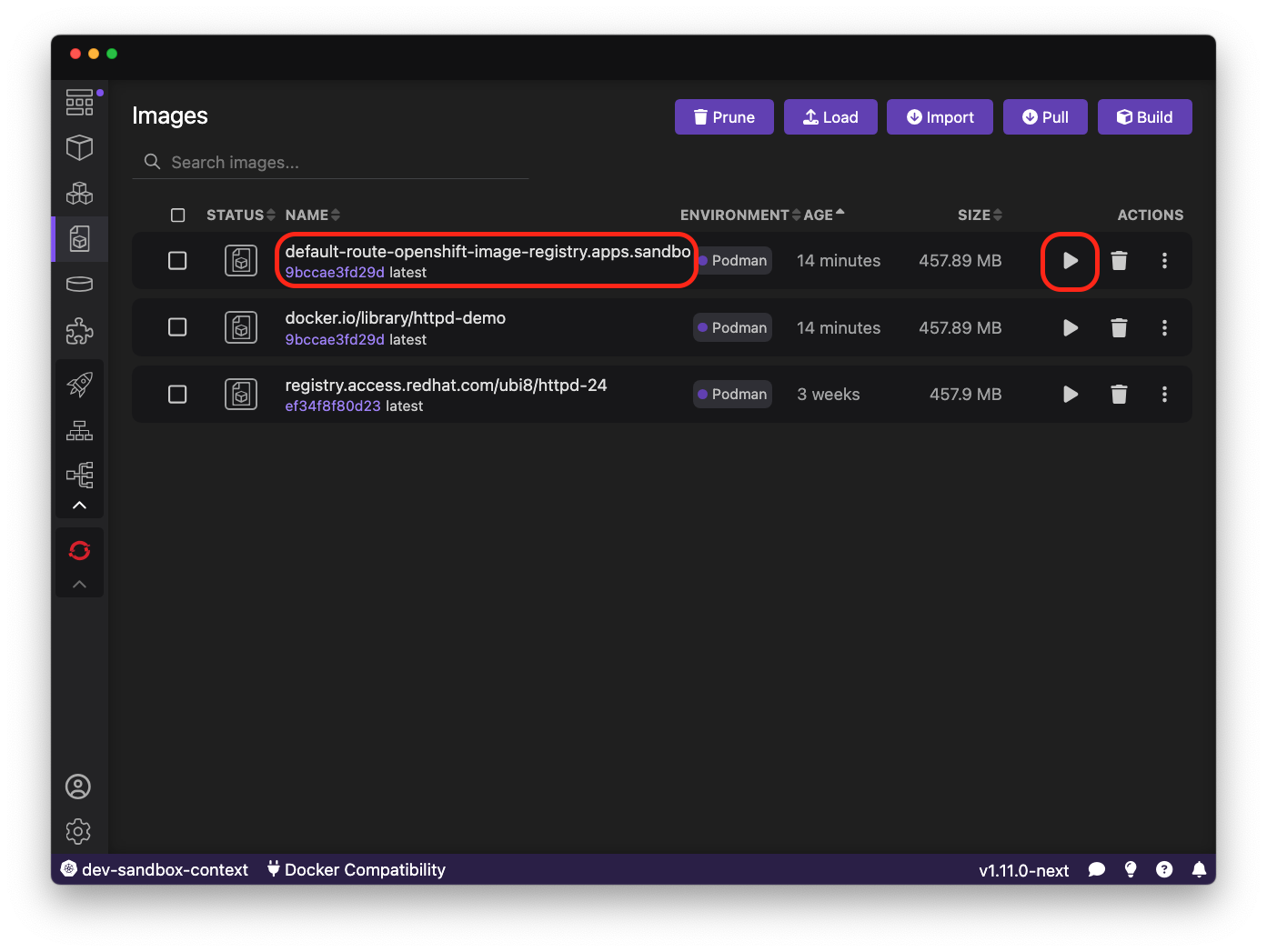Image resolution: width=1267 pixels, height=952 pixels.
Task: Open the default-route-openshift-image-registry image name
Action: click(x=488, y=252)
